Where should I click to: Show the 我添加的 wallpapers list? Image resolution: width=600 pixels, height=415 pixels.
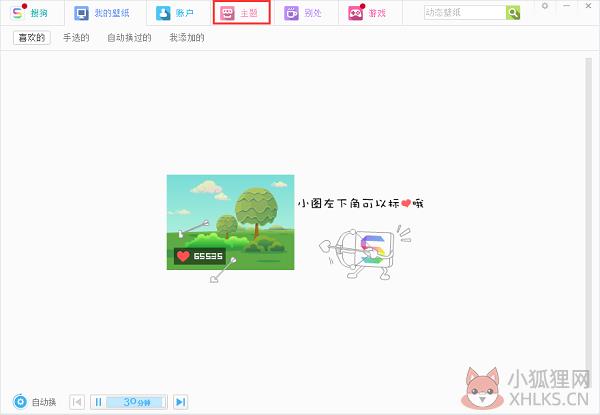point(187,37)
